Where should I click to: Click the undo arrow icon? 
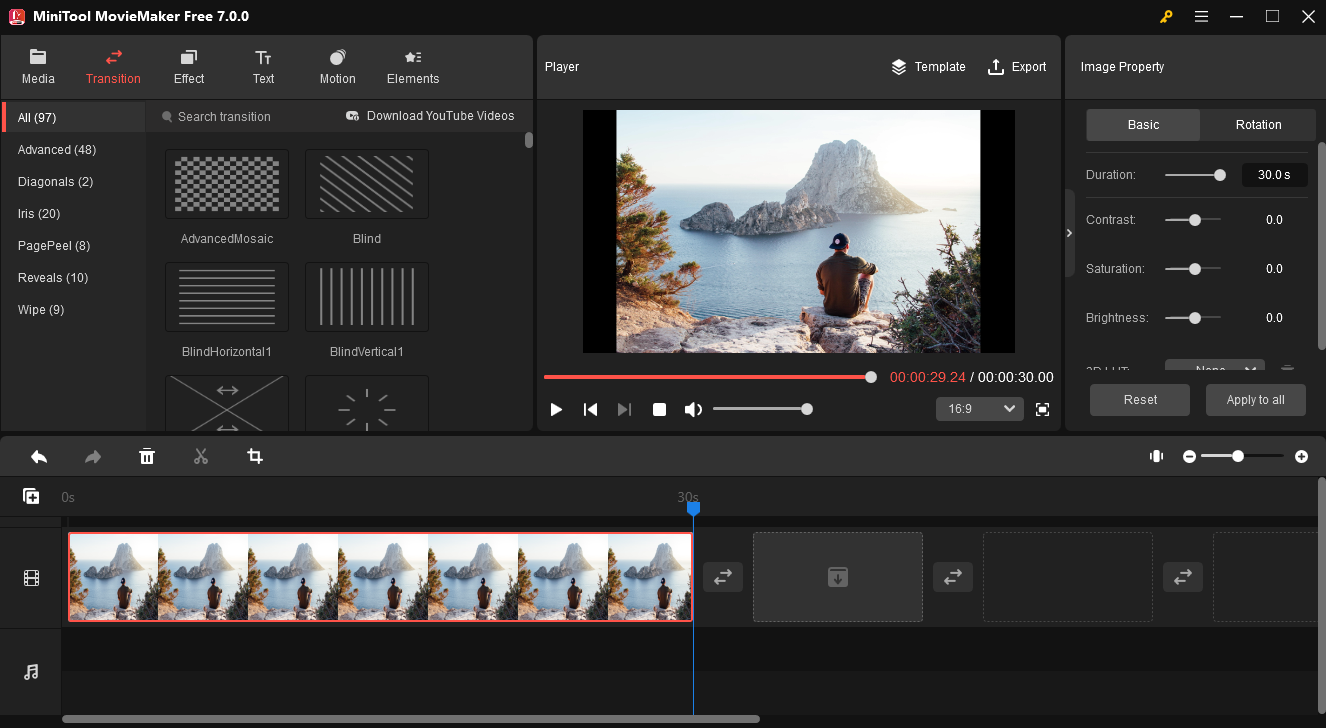pos(39,457)
